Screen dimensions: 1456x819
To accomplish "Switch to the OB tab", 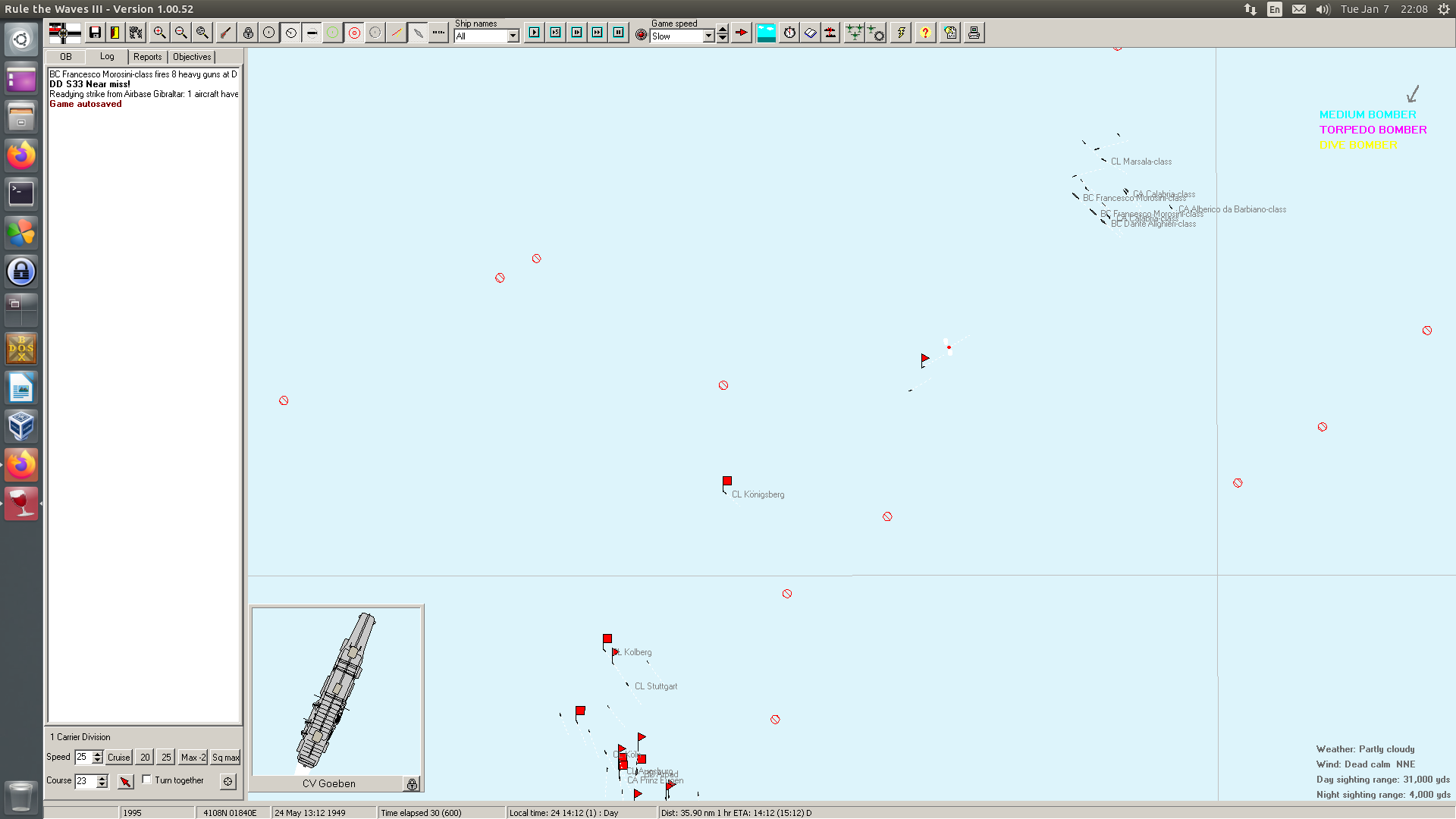I will 66,57.
